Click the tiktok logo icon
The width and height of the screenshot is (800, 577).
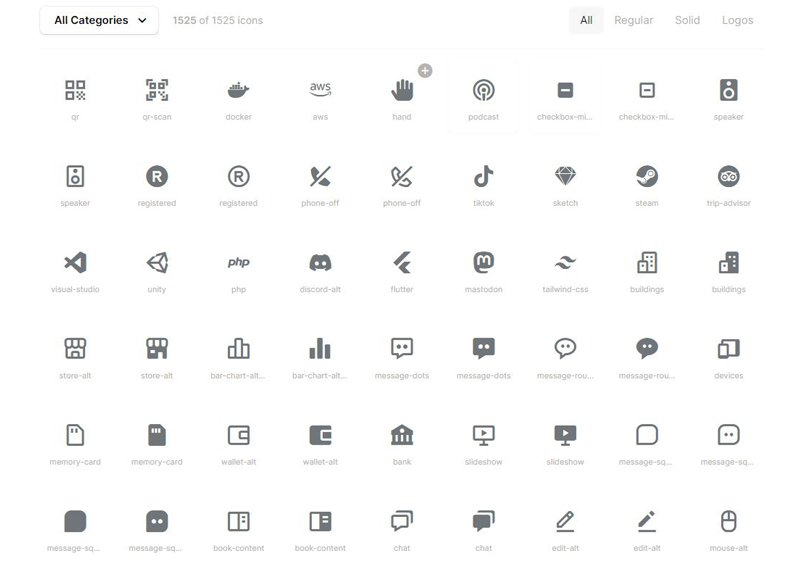click(484, 177)
